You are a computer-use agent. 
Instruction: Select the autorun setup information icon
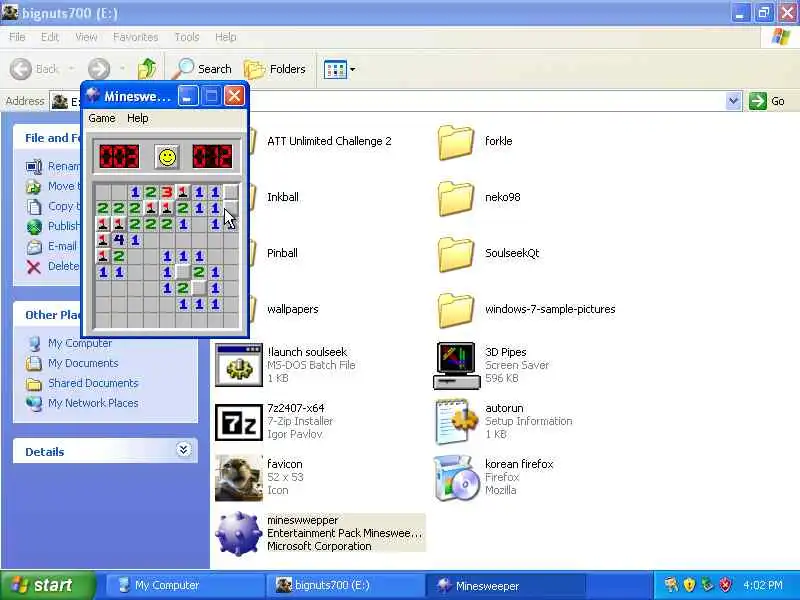tap(456, 421)
